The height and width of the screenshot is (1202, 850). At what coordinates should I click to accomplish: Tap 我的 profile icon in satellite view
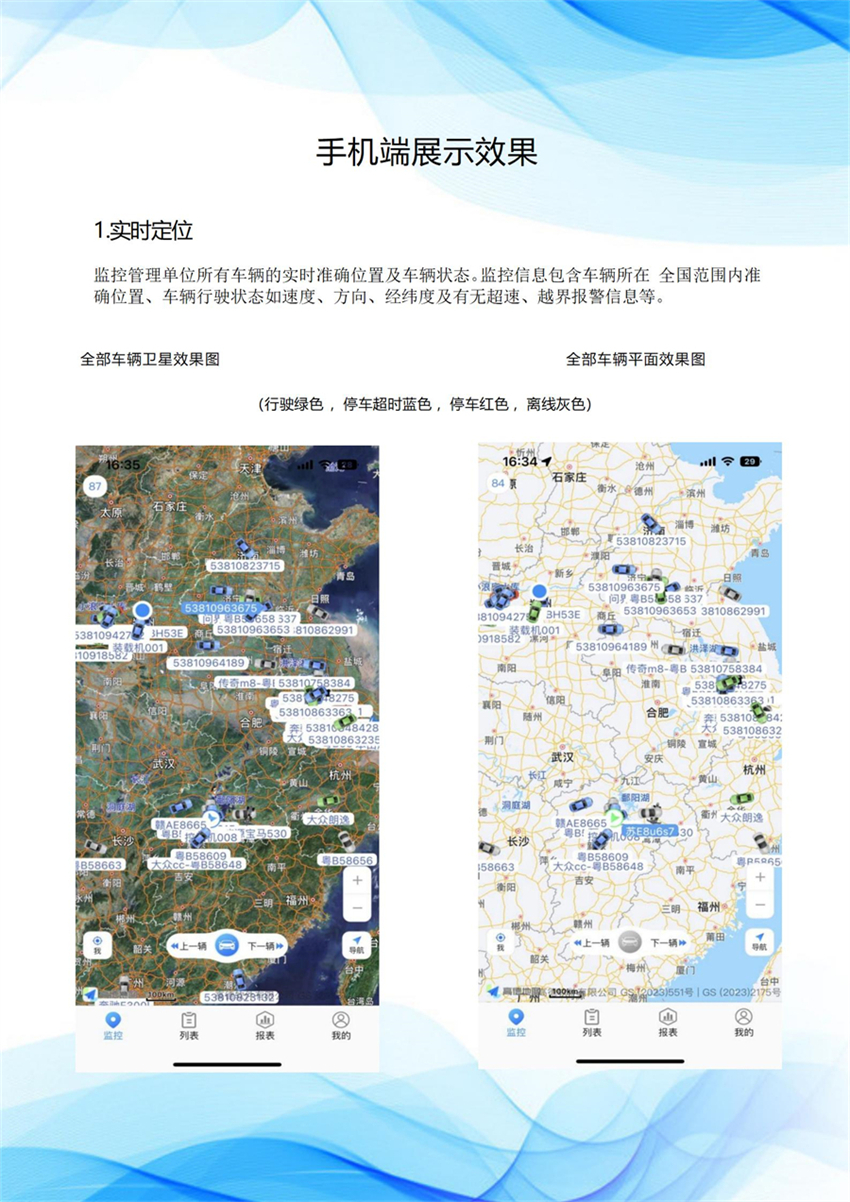341,1025
